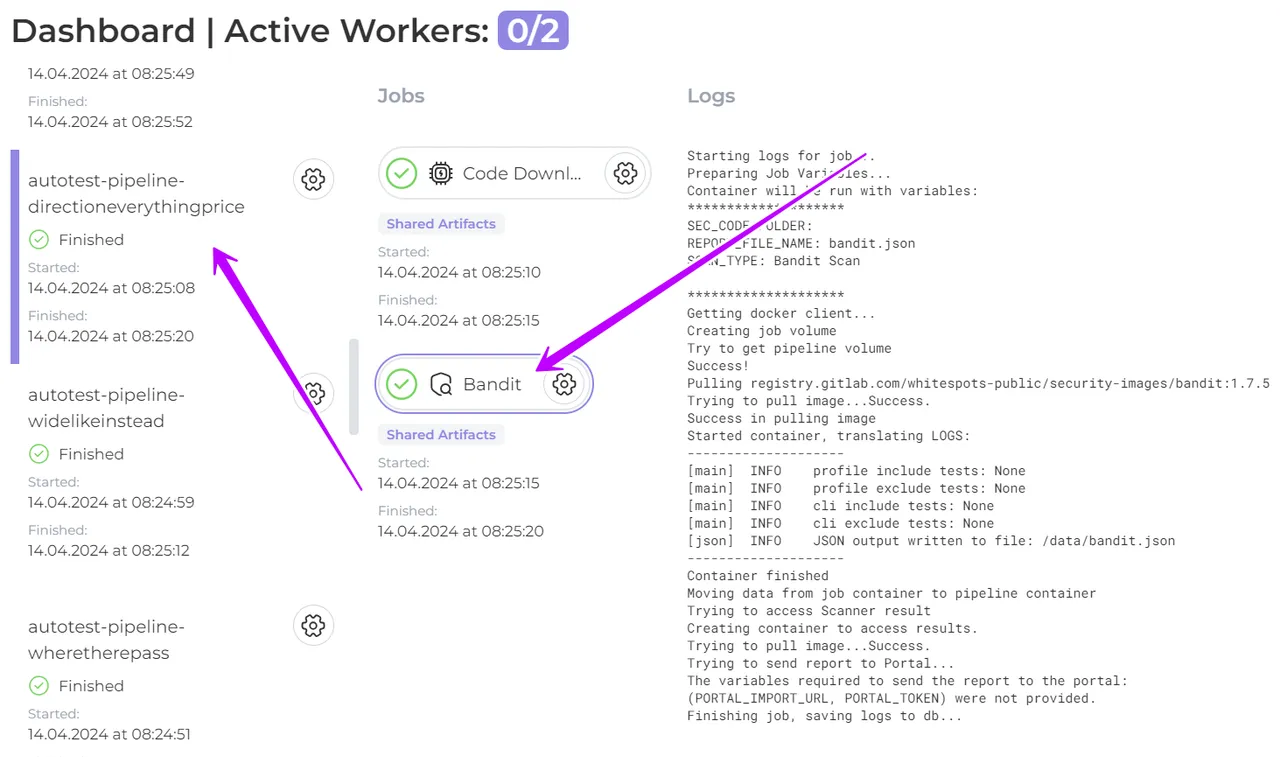The height and width of the screenshot is (757, 1280).
Task: Click Shared Artifacts tag under Bandit
Action: click(441, 435)
